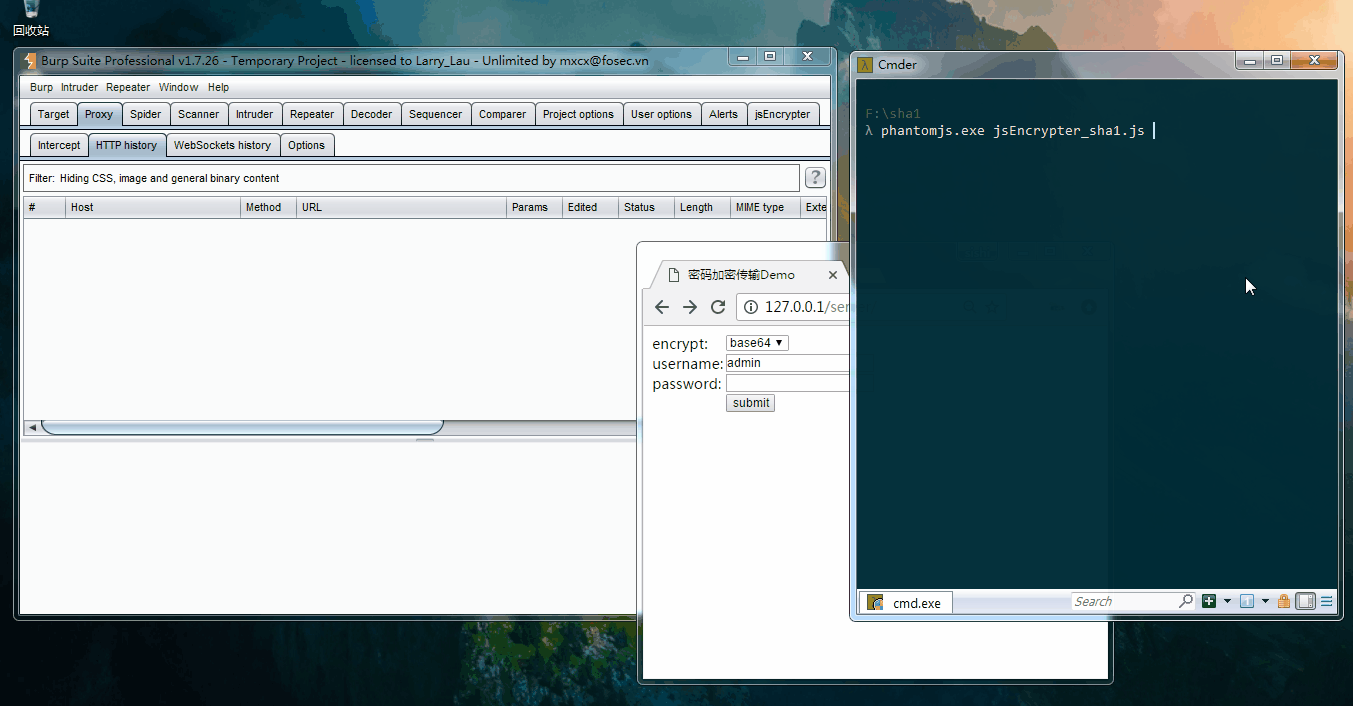The width and height of the screenshot is (1353, 706).
Task: Reload the browser page
Action: tap(718, 307)
